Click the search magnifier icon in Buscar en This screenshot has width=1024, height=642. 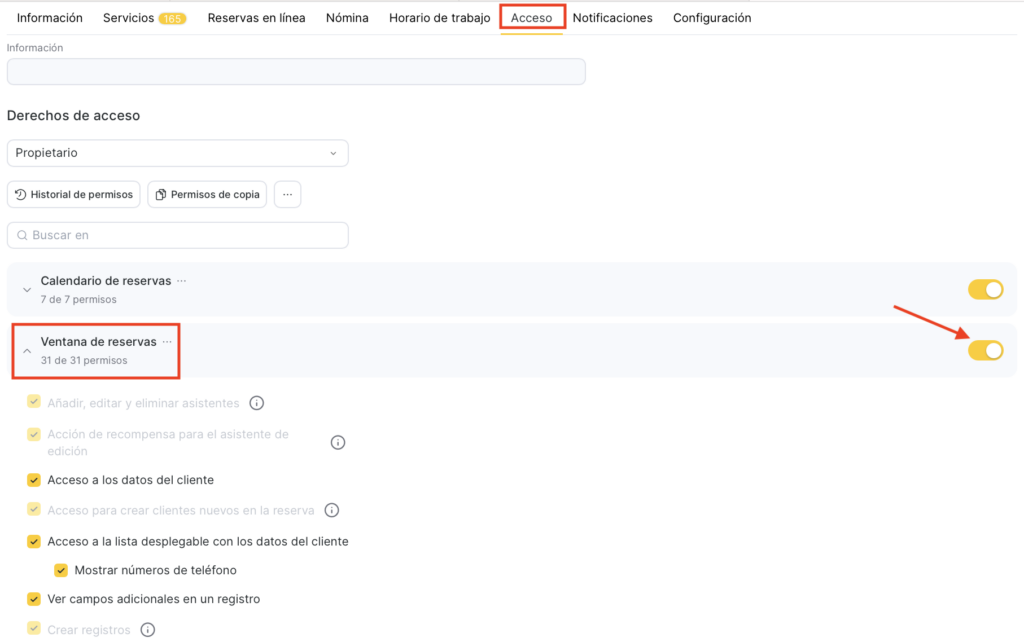(22, 235)
